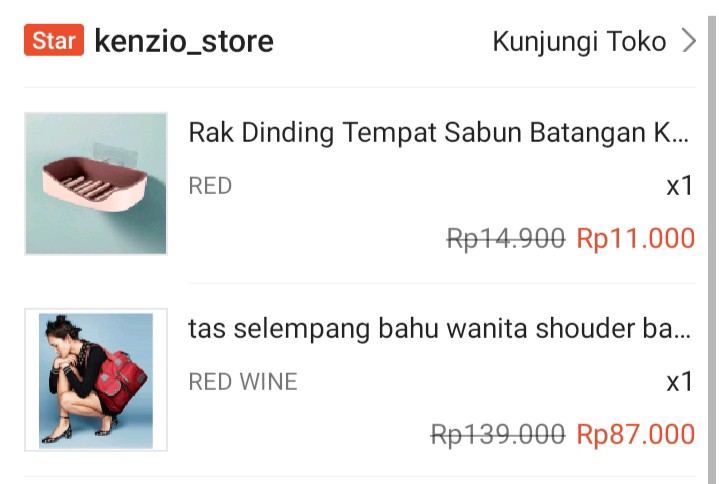Click the x1 quantity of shoulder bag
The height and width of the screenshot is (484, 719).
click(x=679, y=382)
